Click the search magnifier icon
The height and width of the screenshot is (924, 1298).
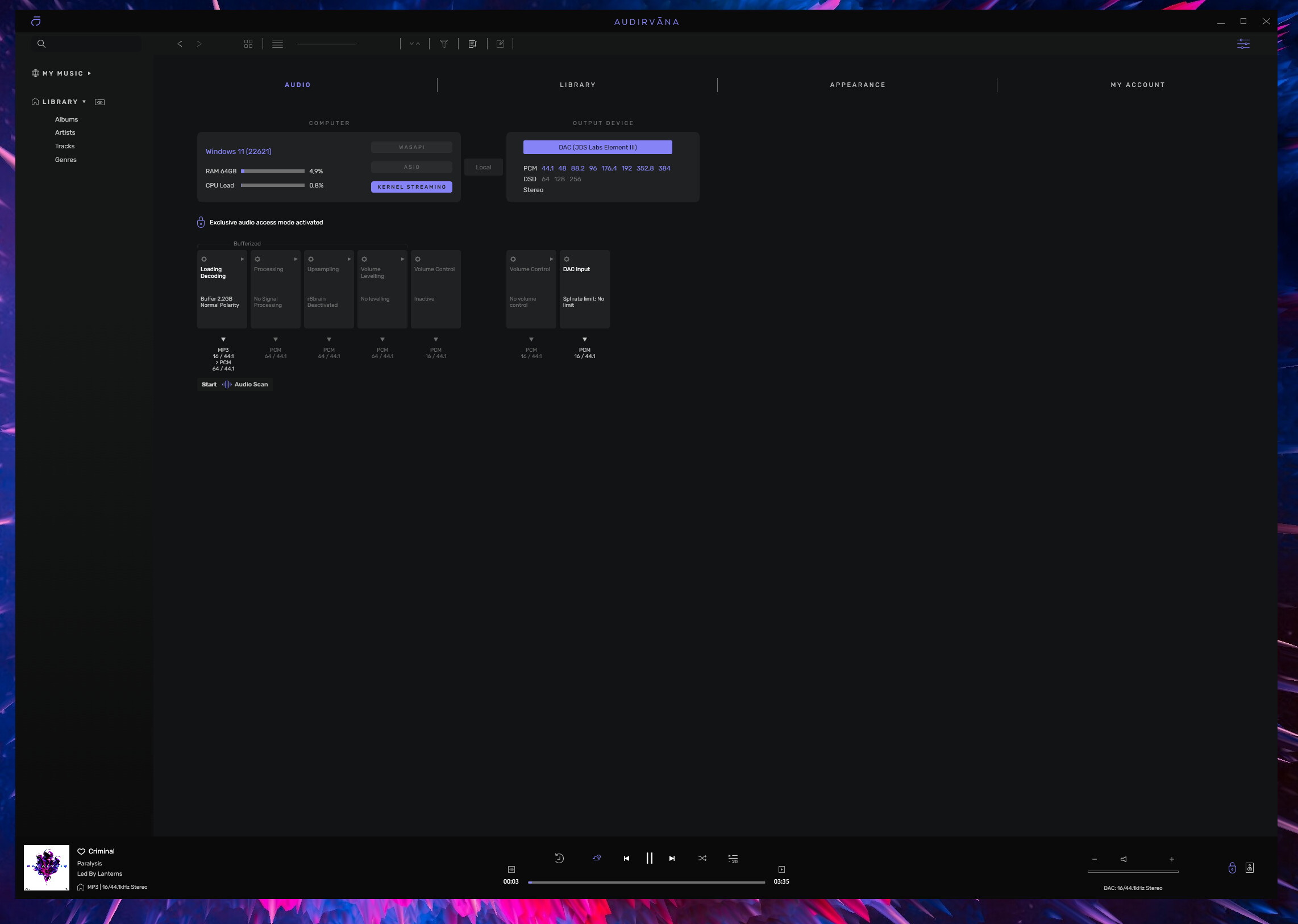(41, 44)
